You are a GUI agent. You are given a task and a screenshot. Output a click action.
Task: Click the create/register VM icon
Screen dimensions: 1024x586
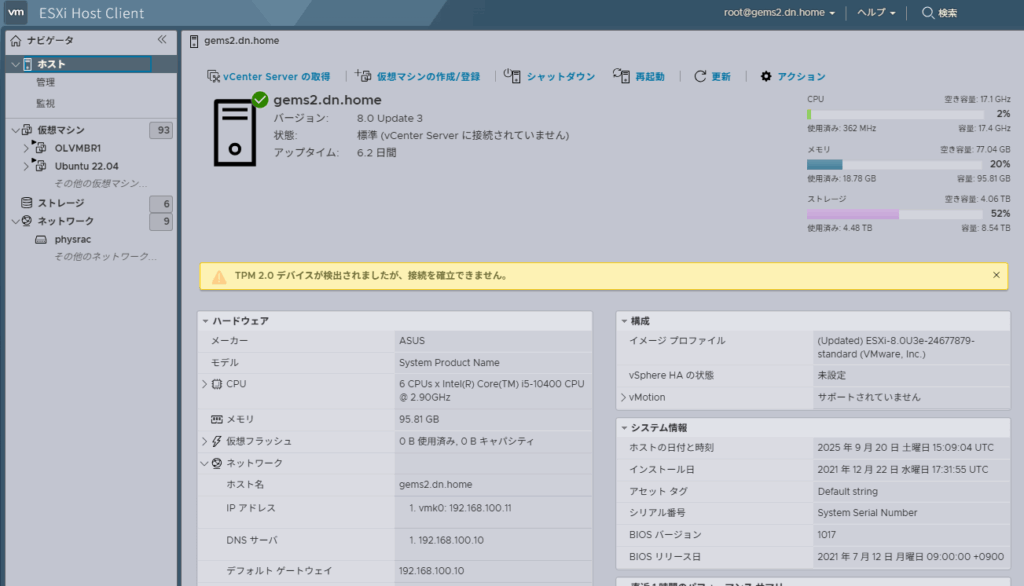point(363,76)
